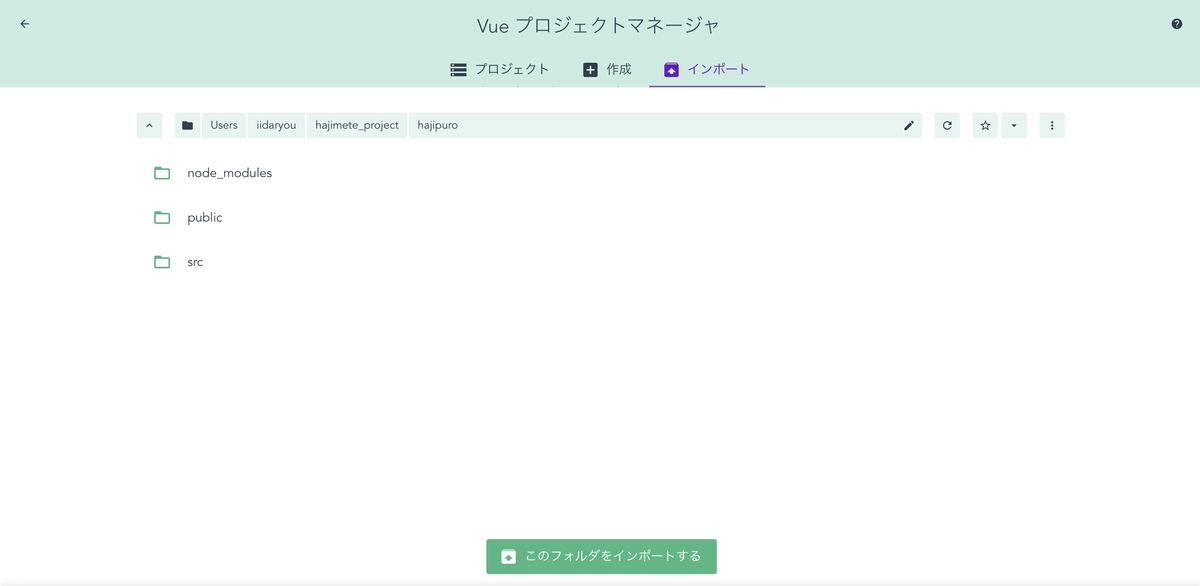The height and width of the screenshot is (586, 1200).
Task: Open public folder name
Action: (x=205, y=217)
